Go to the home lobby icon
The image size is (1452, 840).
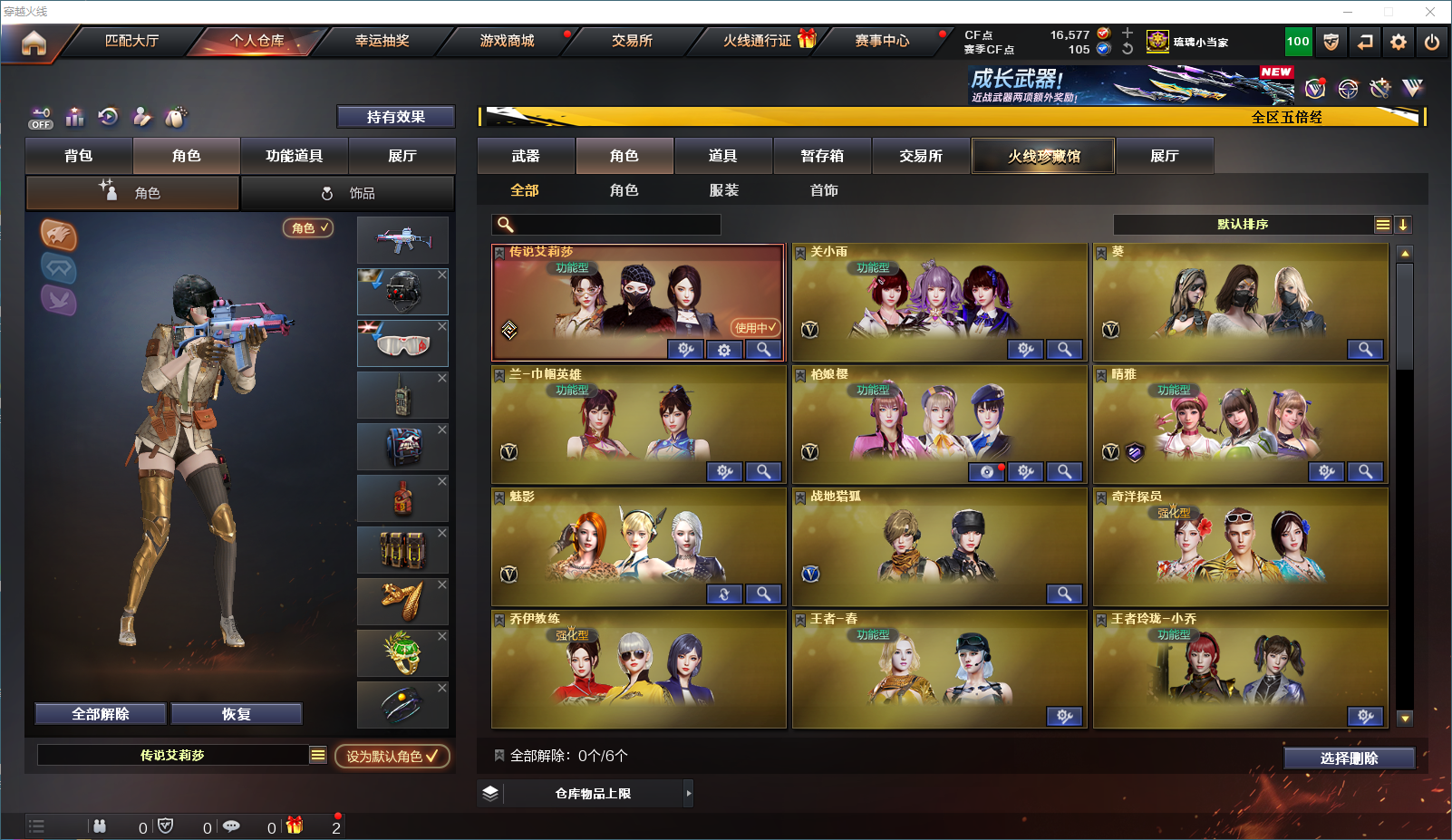[x=34, y=43]
